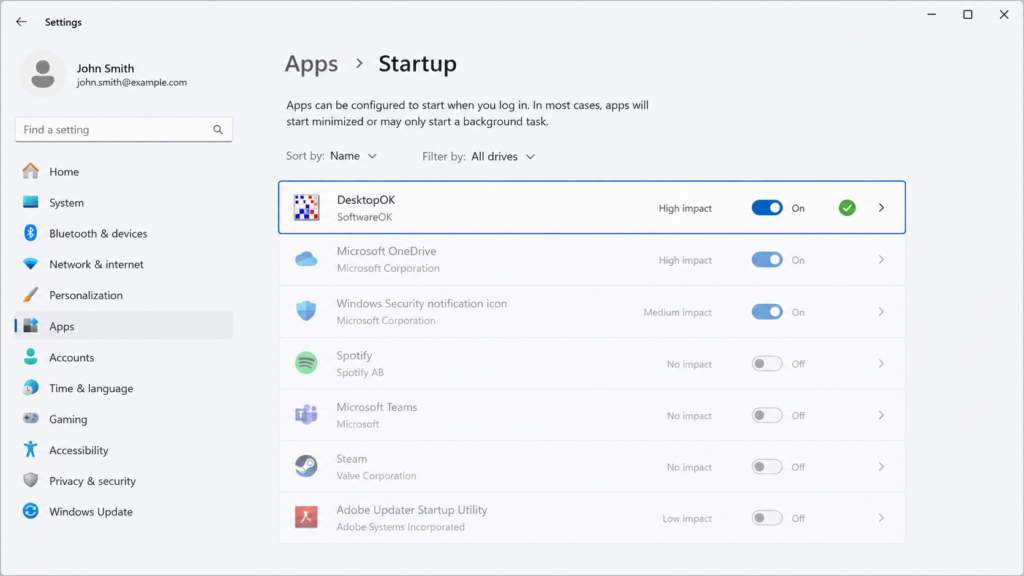Screen dimensions: 1024x576
Task: Click the Spotify app icon
Action: pos(306,363)
